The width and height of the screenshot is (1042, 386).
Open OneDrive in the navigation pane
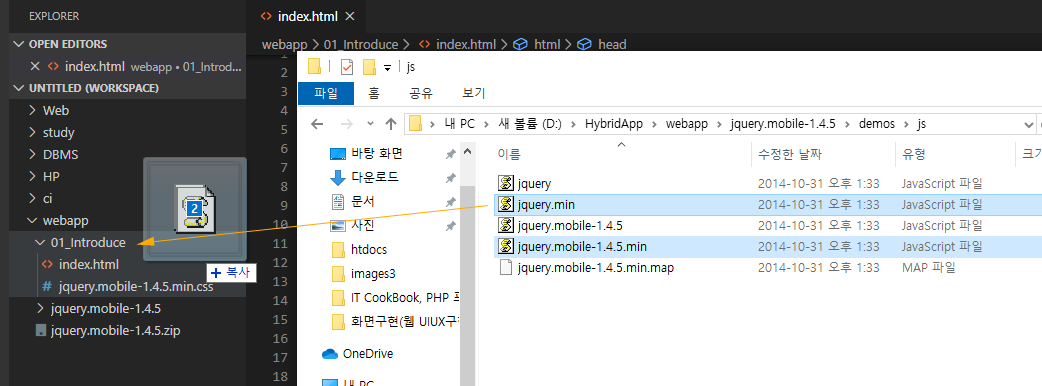click(x=367, y=353)
